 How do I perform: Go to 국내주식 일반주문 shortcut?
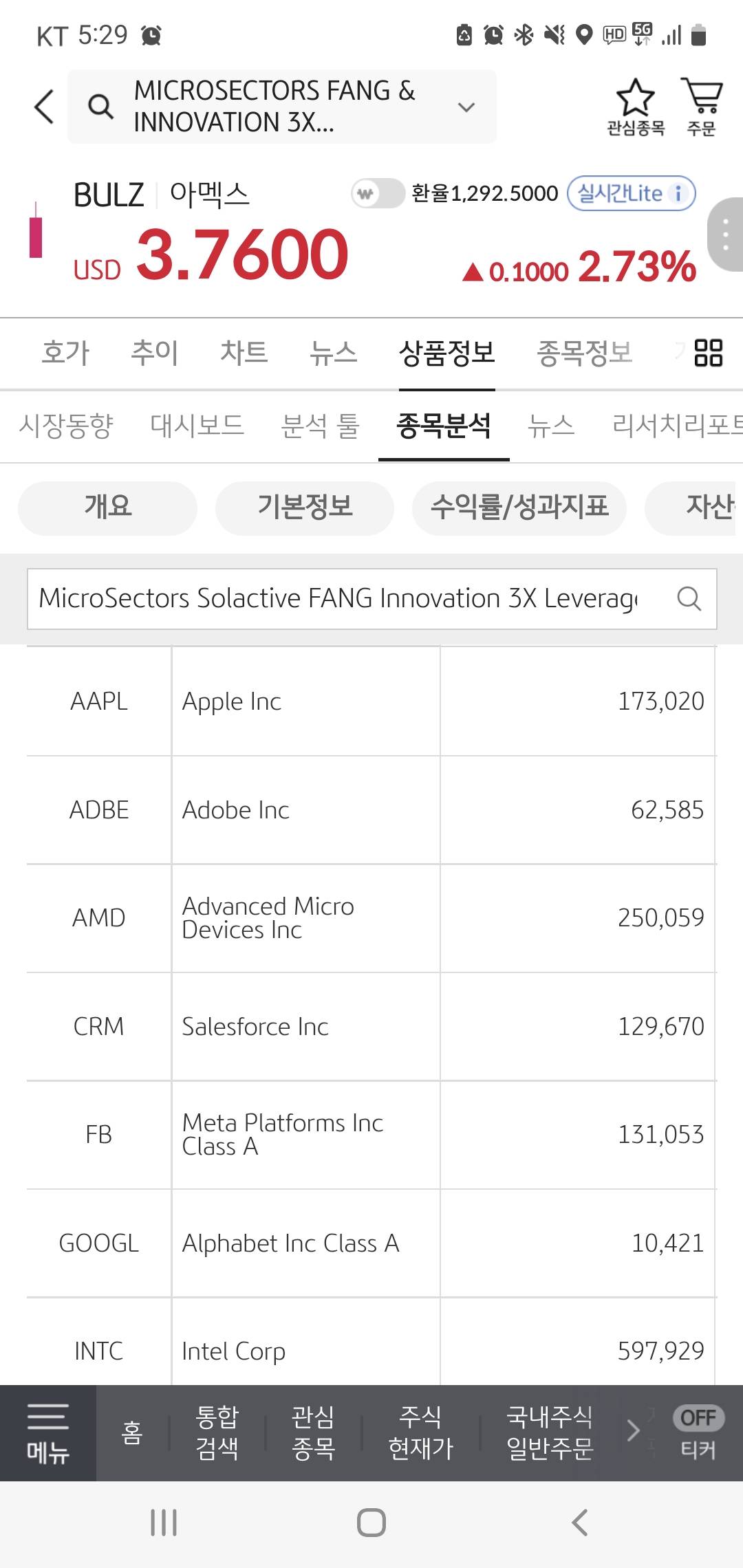click(549, 1433)
